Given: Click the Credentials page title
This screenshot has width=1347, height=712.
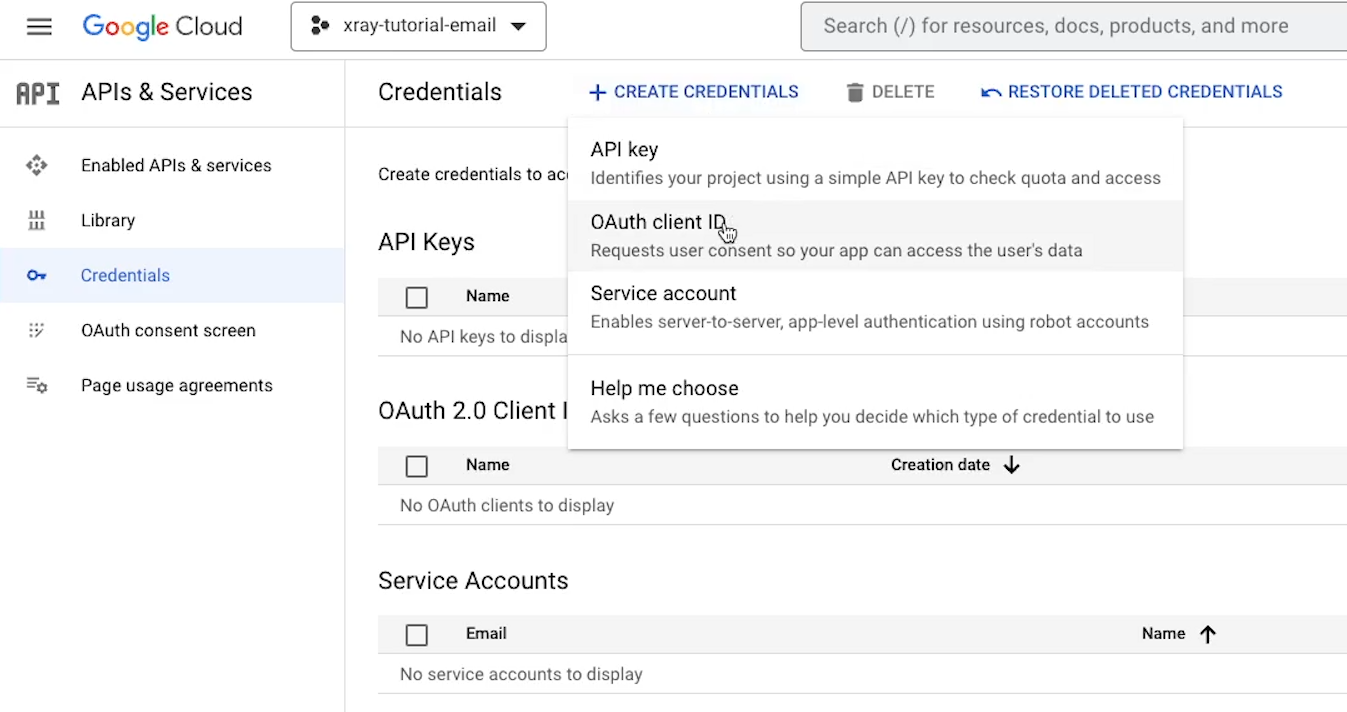Looking at the screenshot, I should (440, 92).
